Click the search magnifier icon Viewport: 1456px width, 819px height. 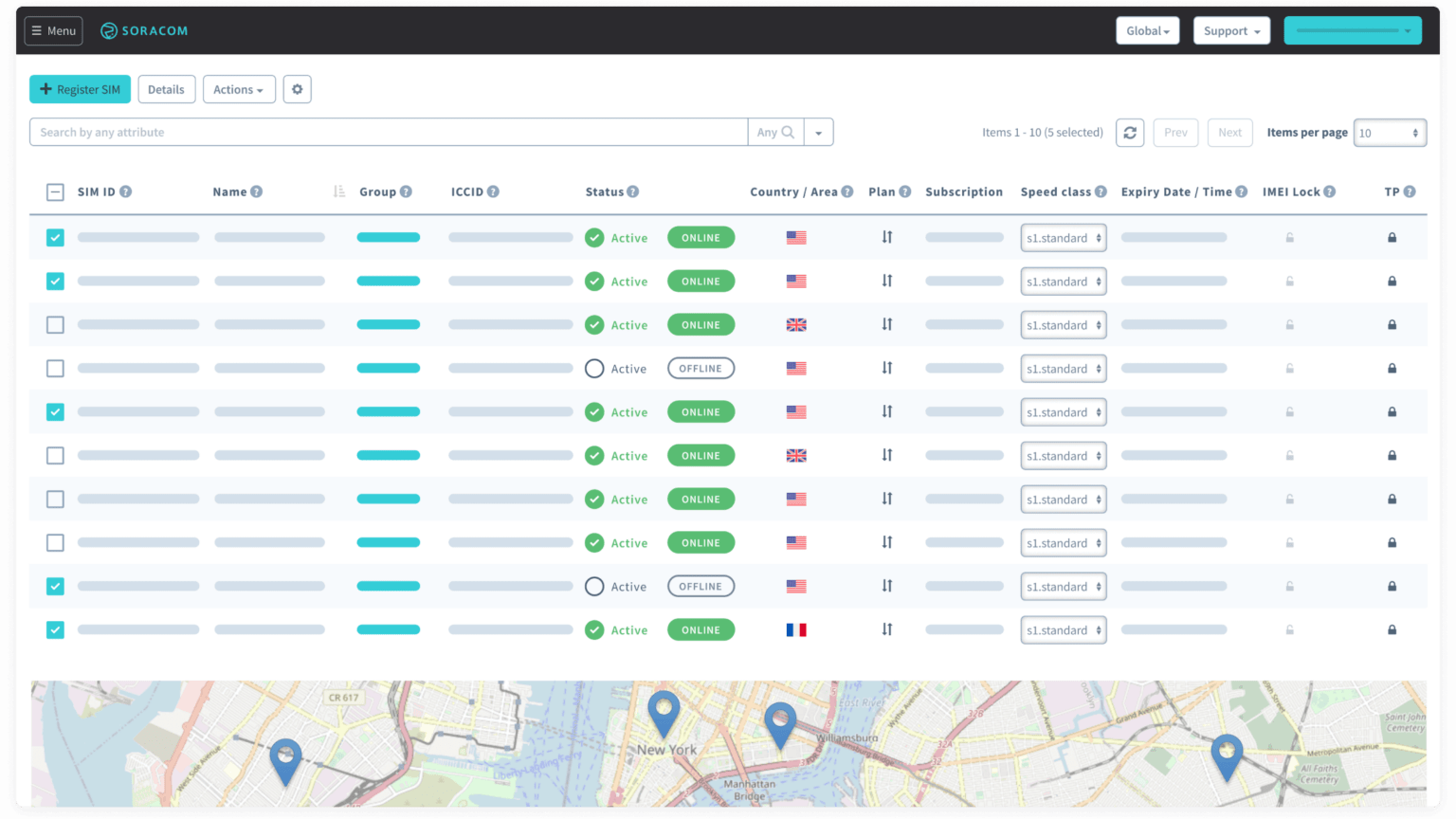point(788,133)
